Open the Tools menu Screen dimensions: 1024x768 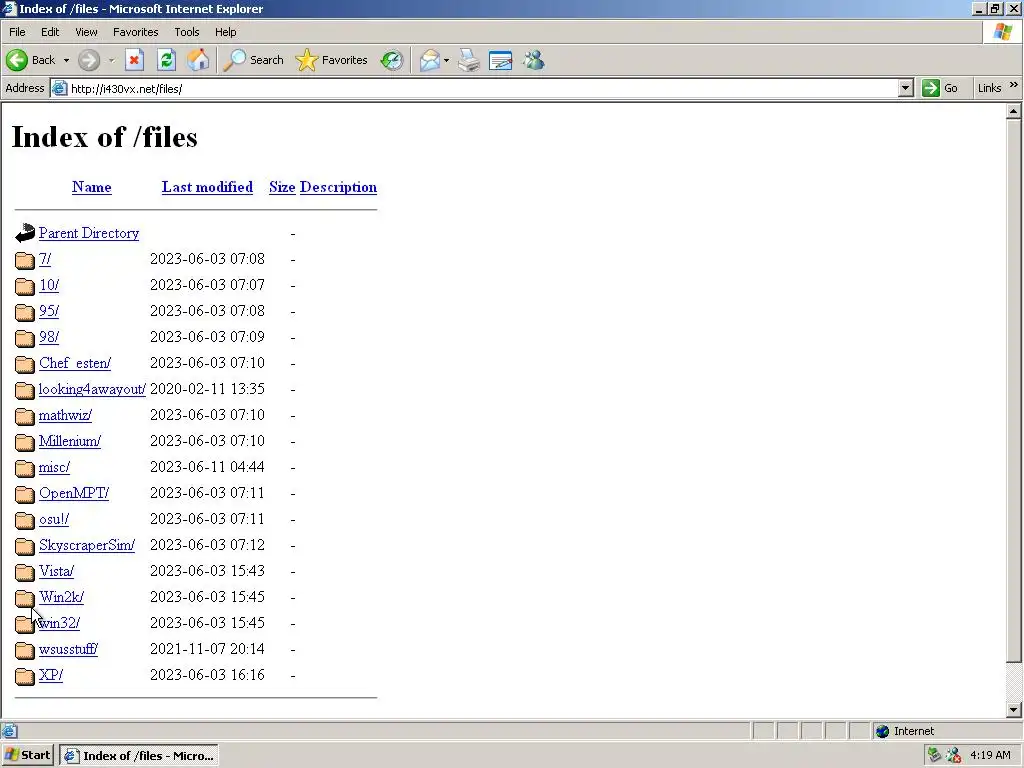tap(186, 32)
